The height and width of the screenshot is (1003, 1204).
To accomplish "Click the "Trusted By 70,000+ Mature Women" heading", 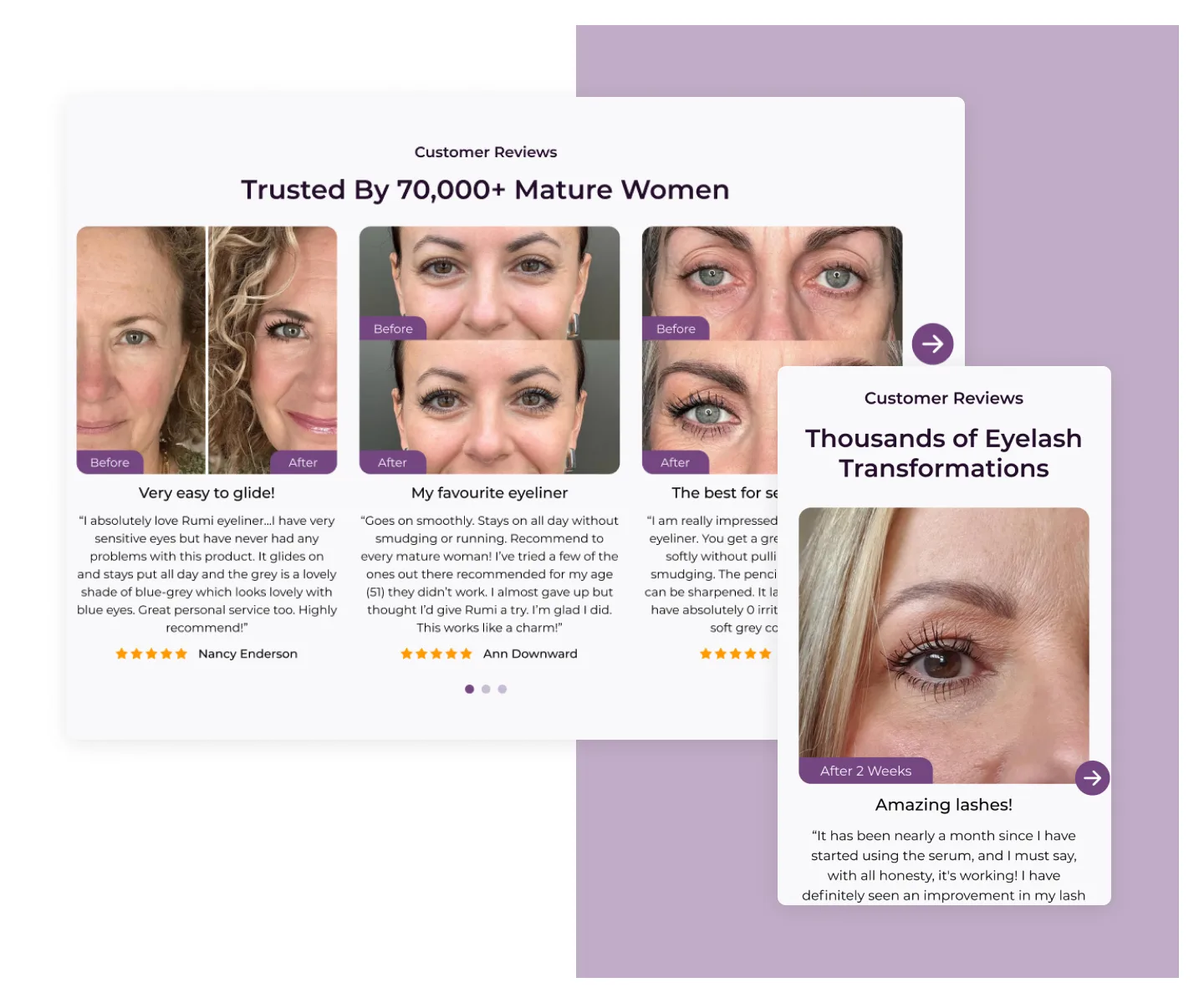I will pyautogui.click(x=485, y=190).
